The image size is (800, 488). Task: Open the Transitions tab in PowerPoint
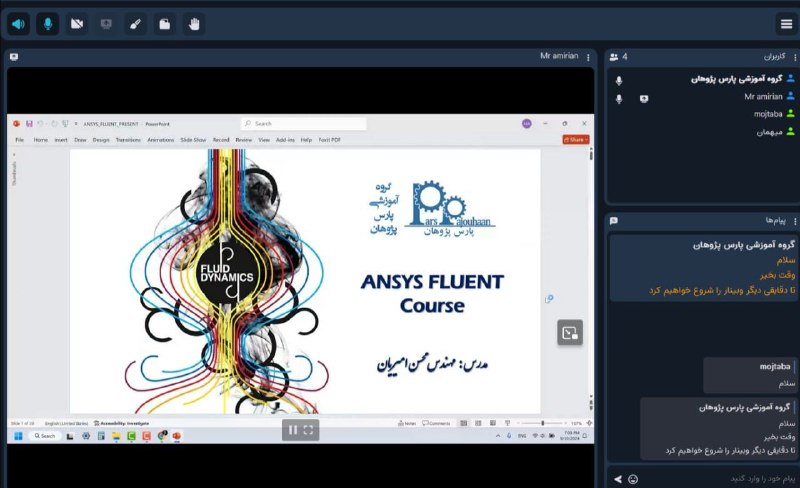point(128,140)
